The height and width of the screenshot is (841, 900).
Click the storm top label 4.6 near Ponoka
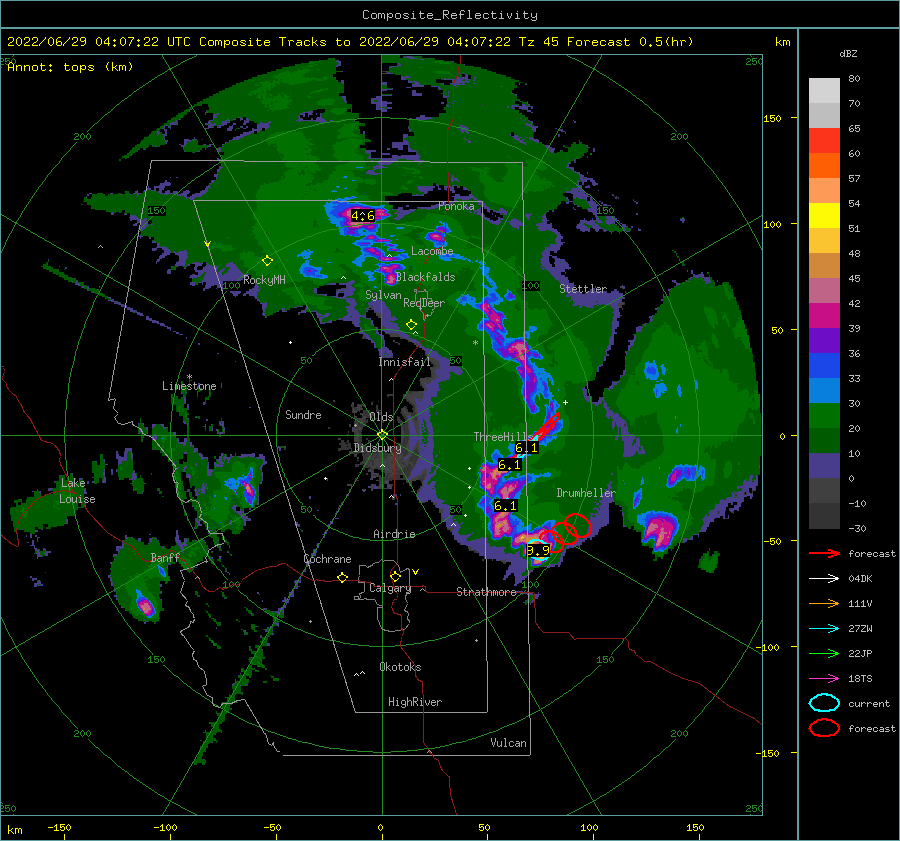(x=363, y=216)
